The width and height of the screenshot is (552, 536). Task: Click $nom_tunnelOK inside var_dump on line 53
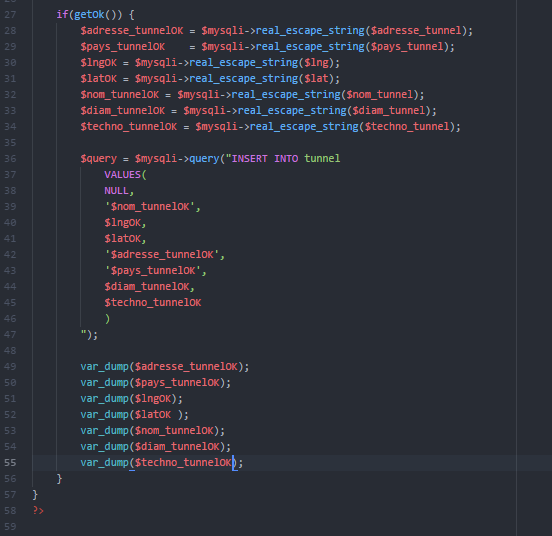coord(174,431)
